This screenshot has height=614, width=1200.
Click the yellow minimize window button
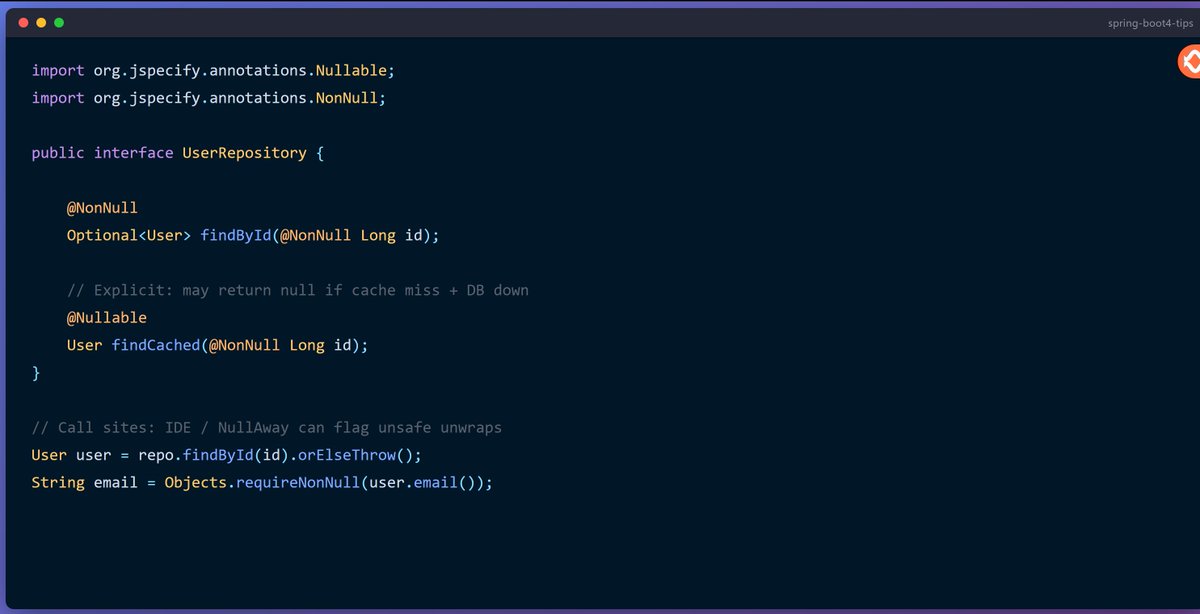coord(41,22)
